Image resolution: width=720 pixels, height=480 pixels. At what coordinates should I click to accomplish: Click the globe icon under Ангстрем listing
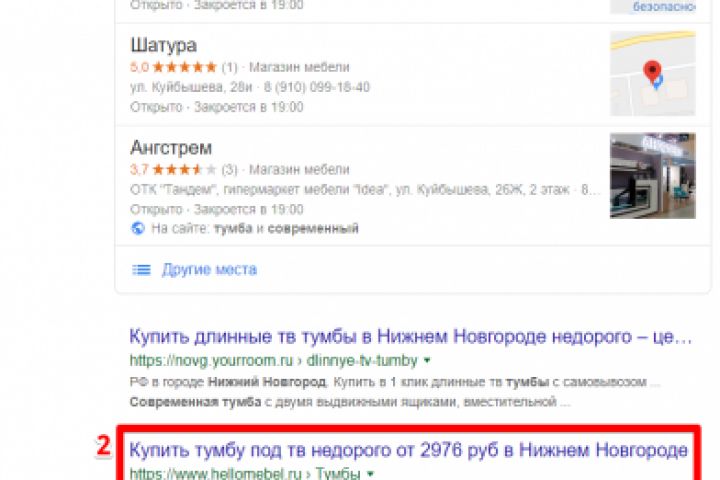click(x=138, y=228)
